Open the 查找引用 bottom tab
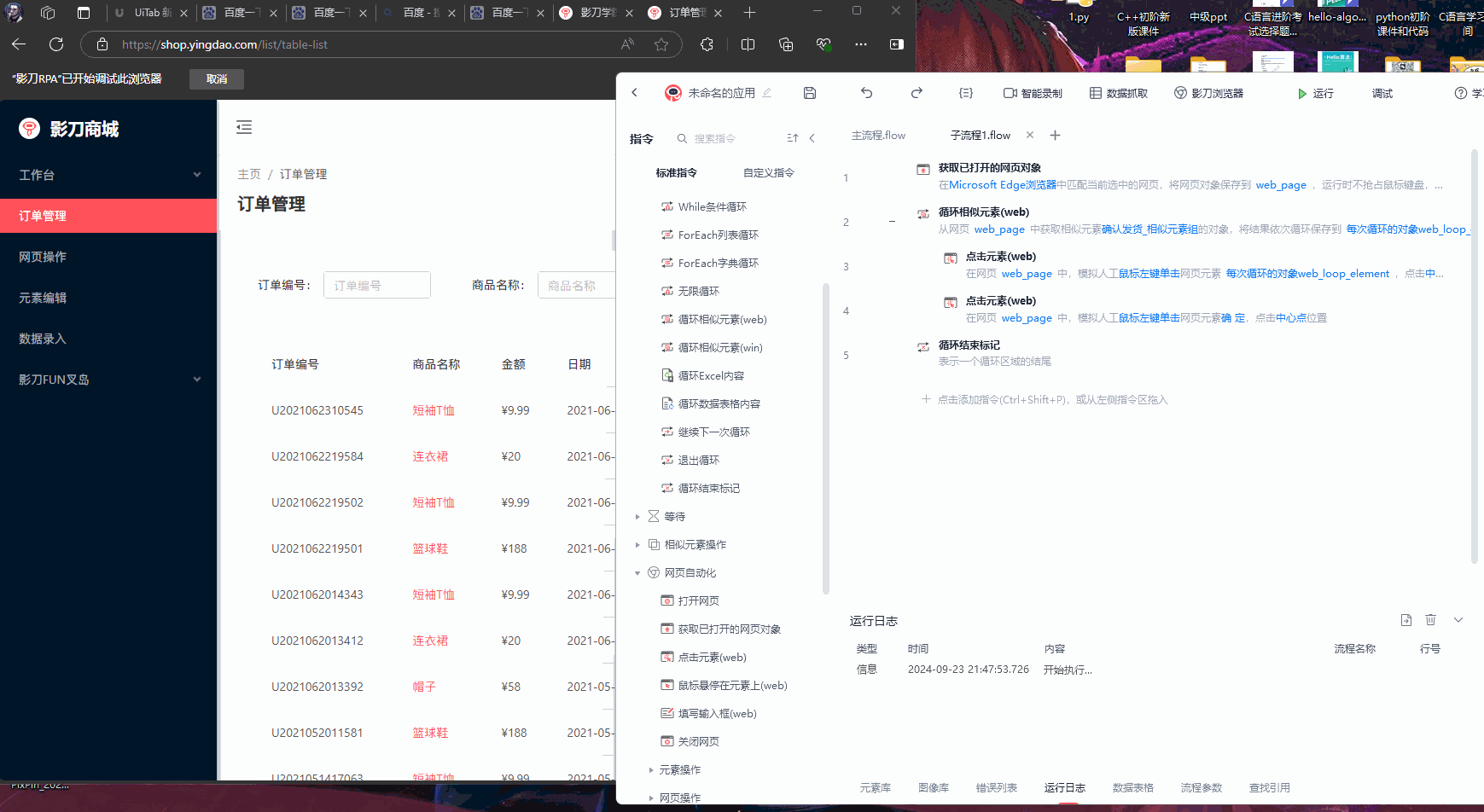The image size is (1484, 812). pyautogui.click(x=1270, y=787)
